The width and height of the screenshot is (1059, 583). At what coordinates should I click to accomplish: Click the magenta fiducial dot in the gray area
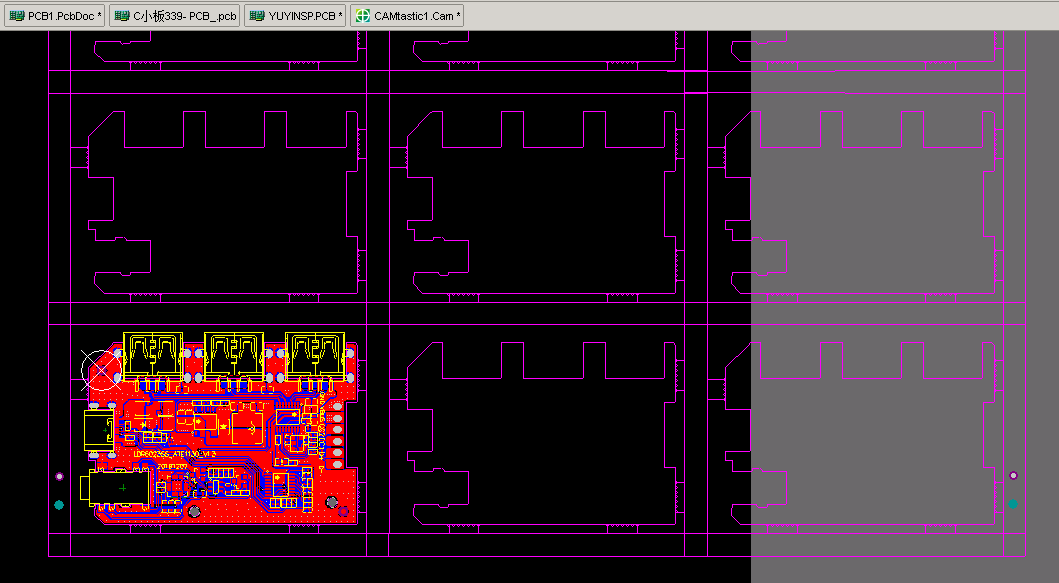pos(1013,476)
